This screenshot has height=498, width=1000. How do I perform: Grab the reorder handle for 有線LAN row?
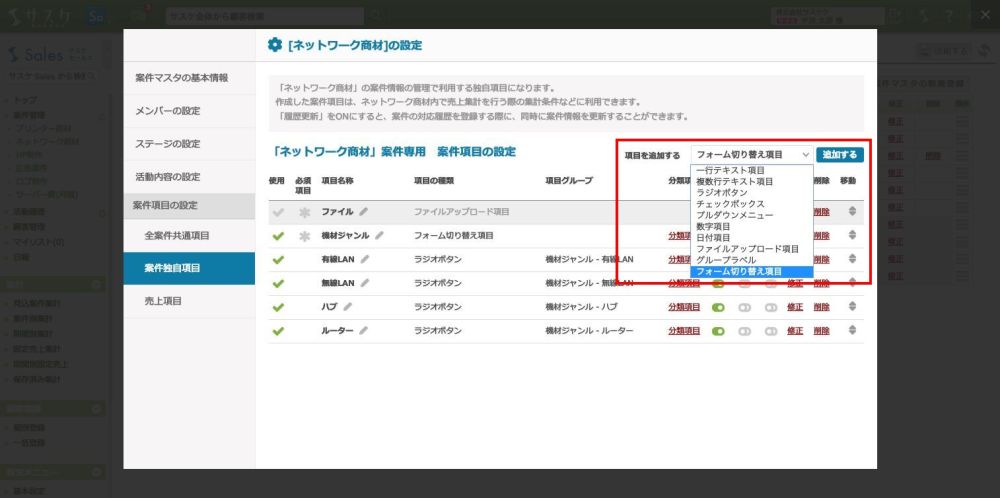click(852, 260)
